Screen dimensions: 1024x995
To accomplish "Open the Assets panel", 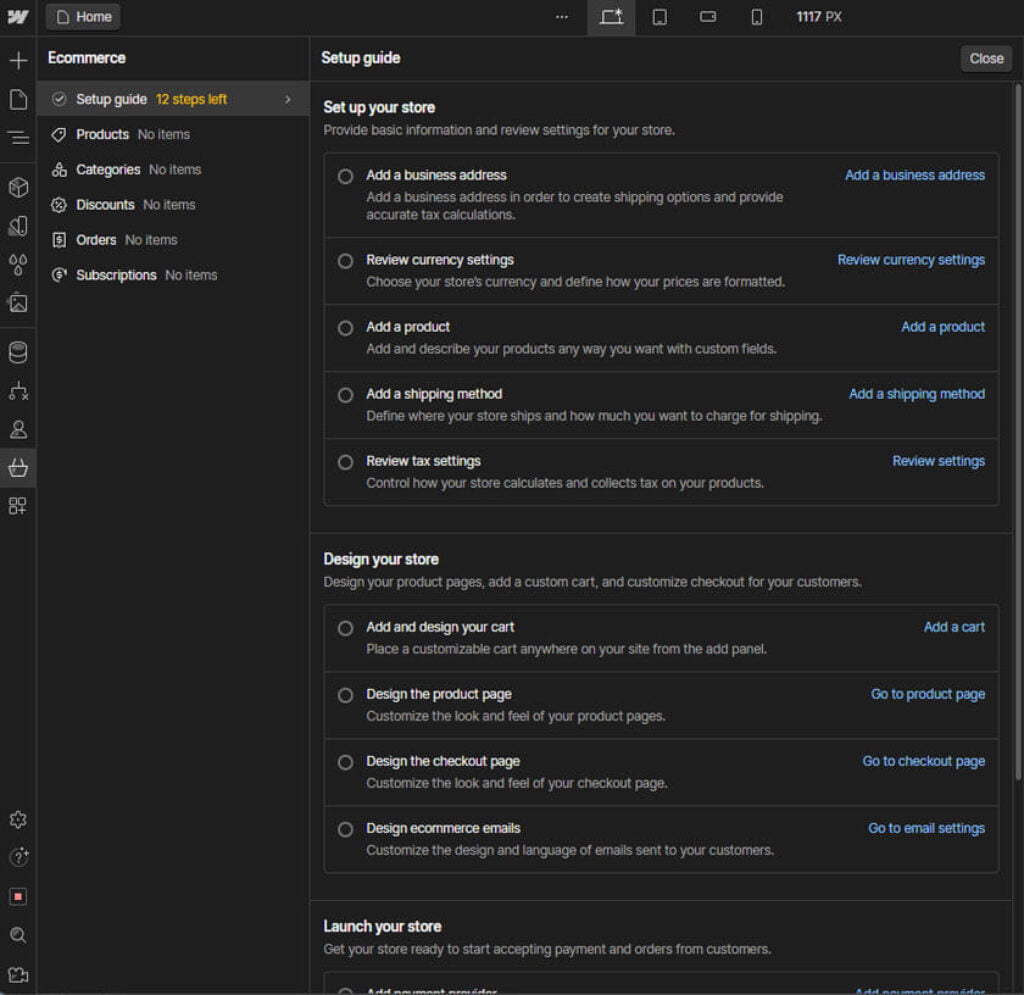I will 17,303.
